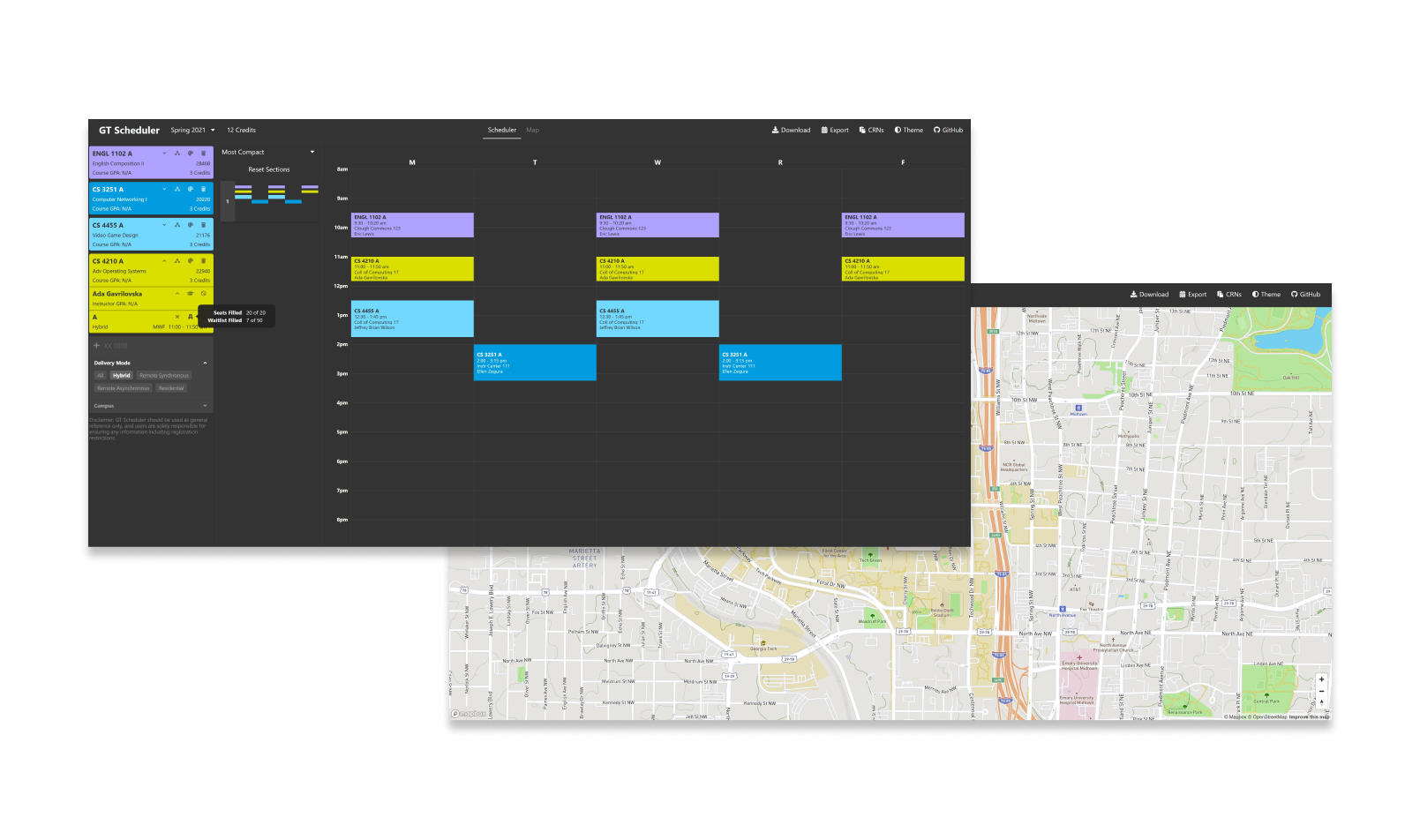Click Download in the scheduler window header

pyautogui.click(x=791, y=130)
